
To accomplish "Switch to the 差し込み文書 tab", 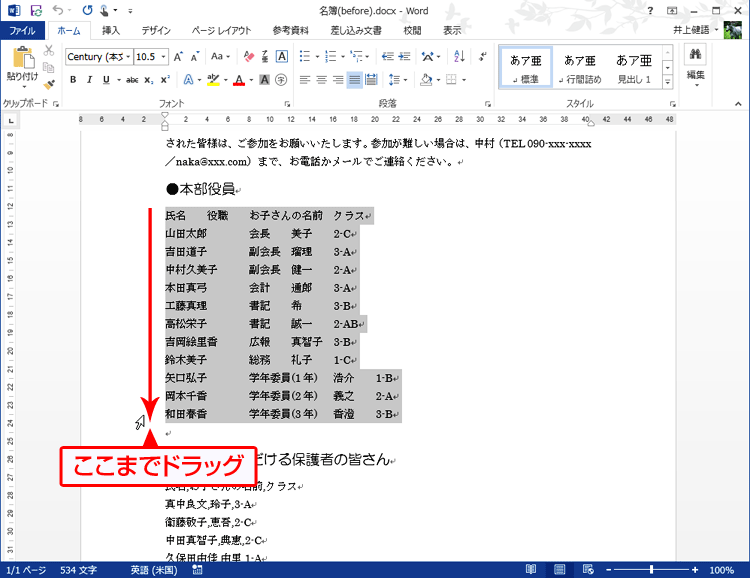I will (x=356, y=31).
